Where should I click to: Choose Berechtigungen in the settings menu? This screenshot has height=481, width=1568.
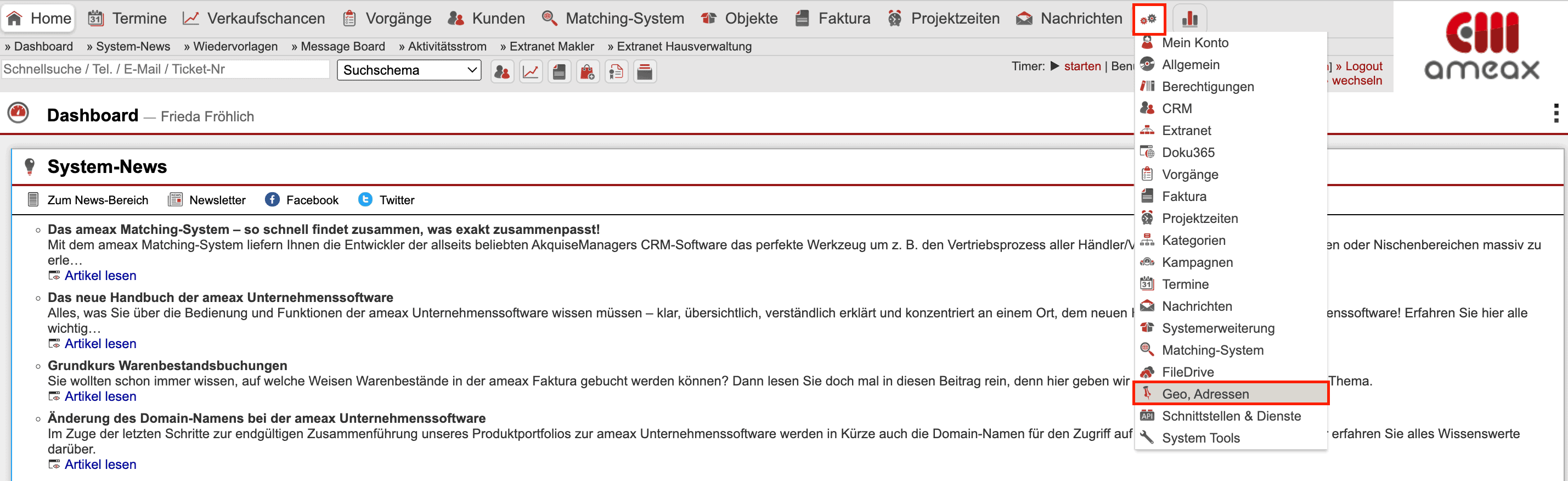1208,86
